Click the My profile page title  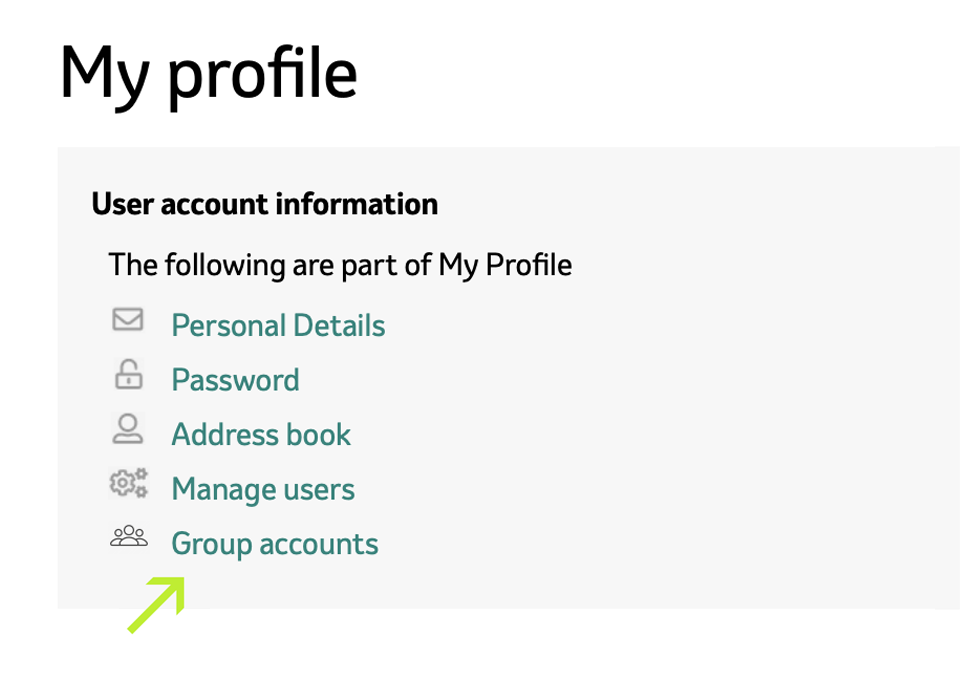(208, 76)
